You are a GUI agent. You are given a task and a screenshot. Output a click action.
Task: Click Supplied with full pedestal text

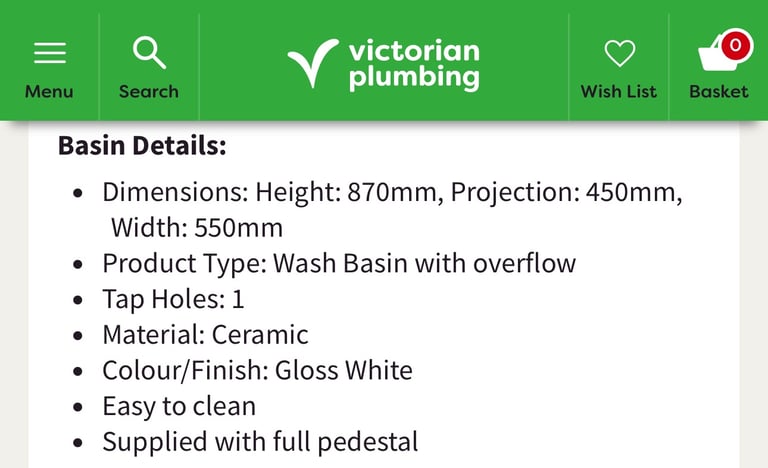[260, 442]
